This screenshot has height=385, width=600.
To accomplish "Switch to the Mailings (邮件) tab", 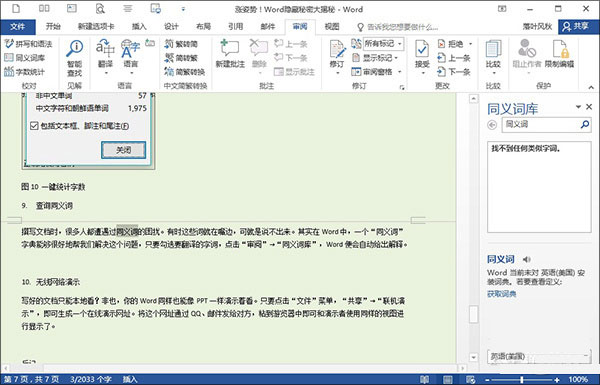I will (267, 26).
